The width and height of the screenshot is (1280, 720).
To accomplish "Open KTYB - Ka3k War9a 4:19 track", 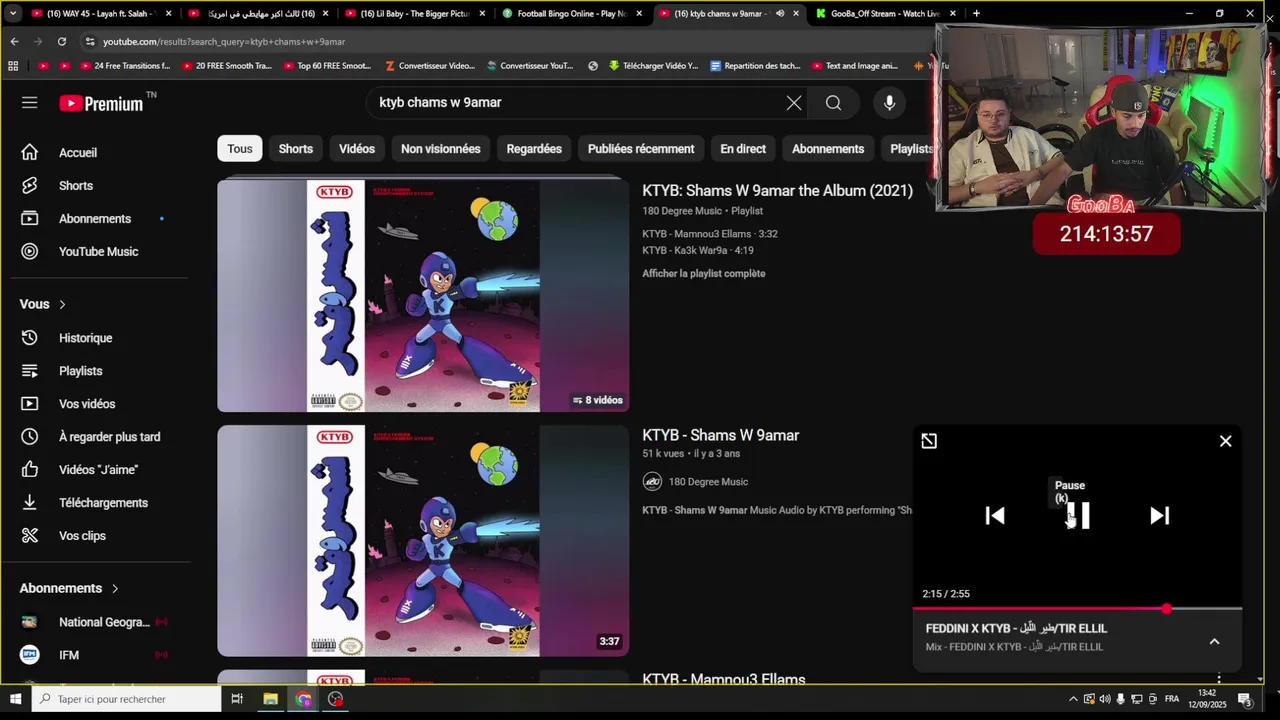I will pyautogui.click(x=698, y=251).
